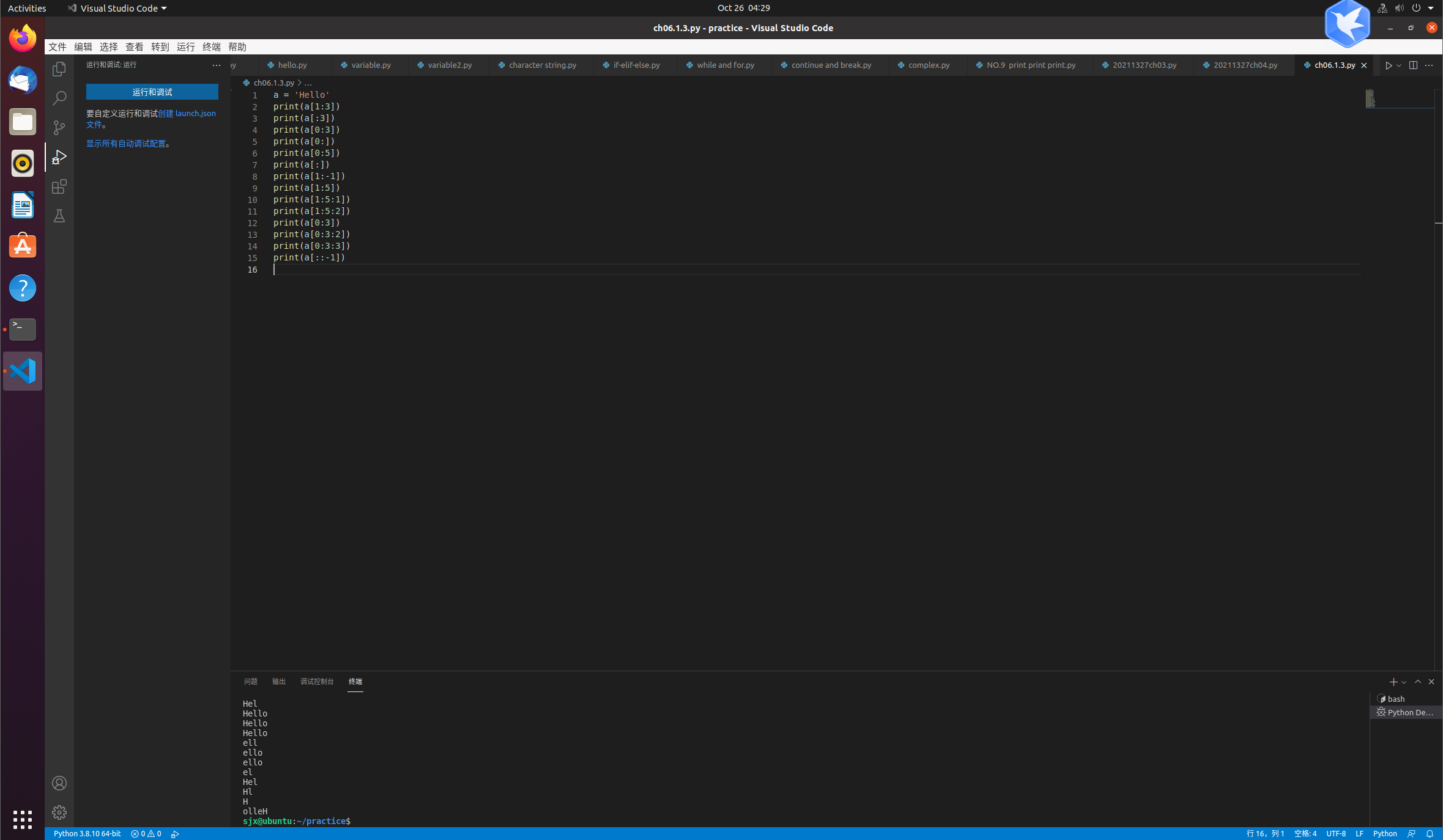The image size is (1443, 840).
Task: Open the Testing flask icon
Action: coord(59,216)
